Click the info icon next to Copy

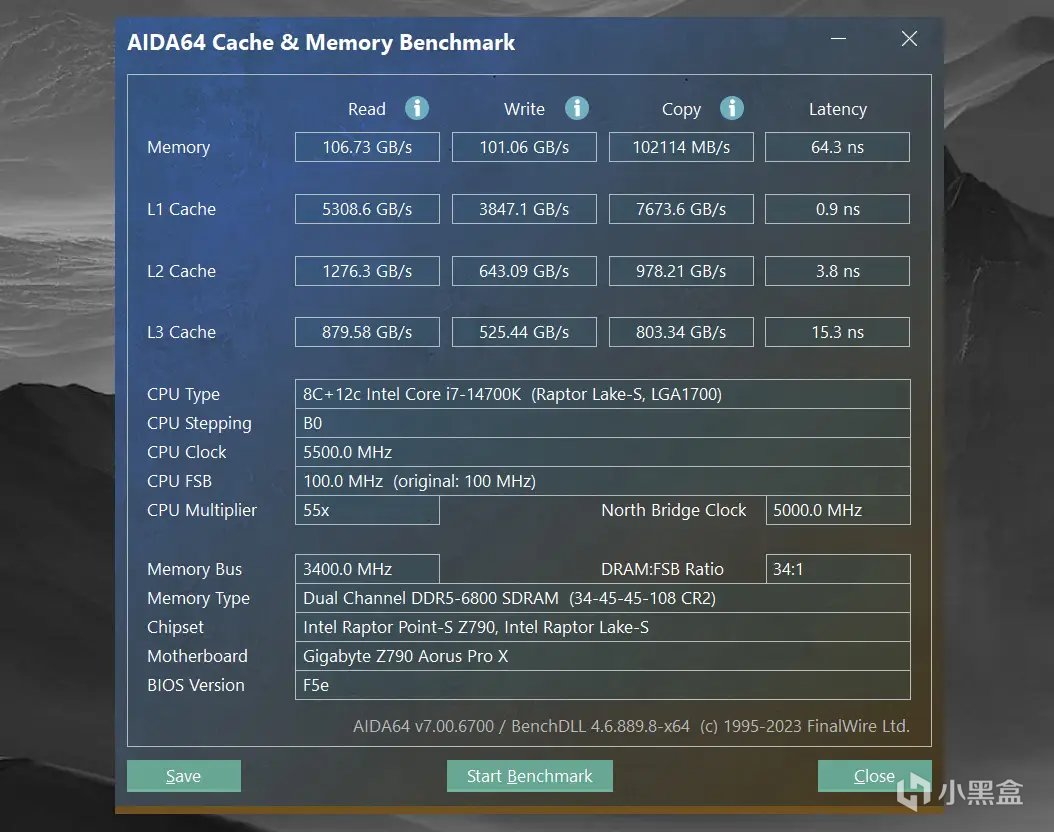point(731,108)
